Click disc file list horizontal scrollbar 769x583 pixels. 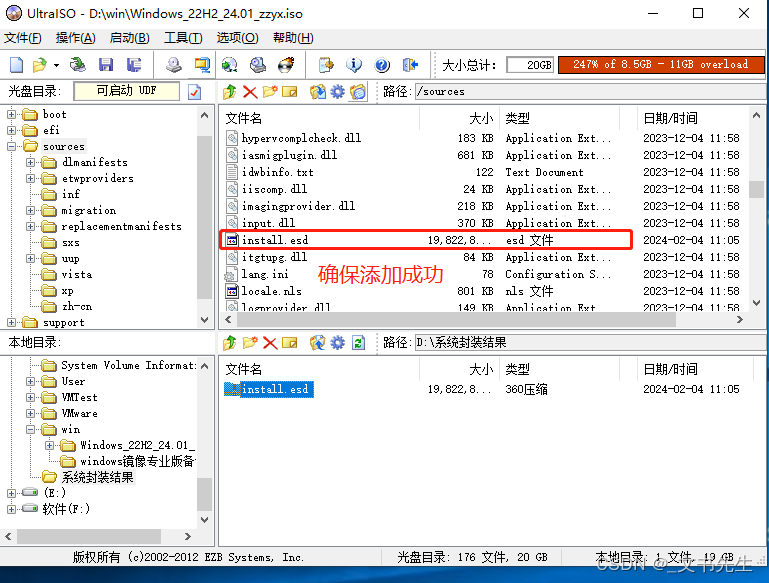point(457,320)
